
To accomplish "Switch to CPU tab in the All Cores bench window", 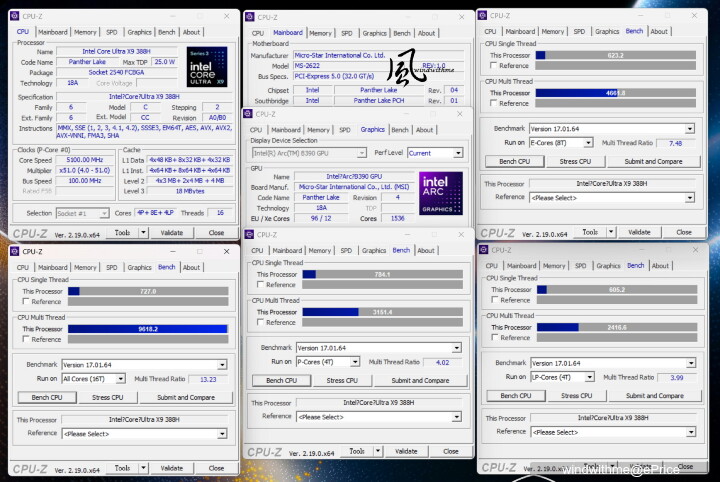I will pyautogui.click(x=22, y=267).
